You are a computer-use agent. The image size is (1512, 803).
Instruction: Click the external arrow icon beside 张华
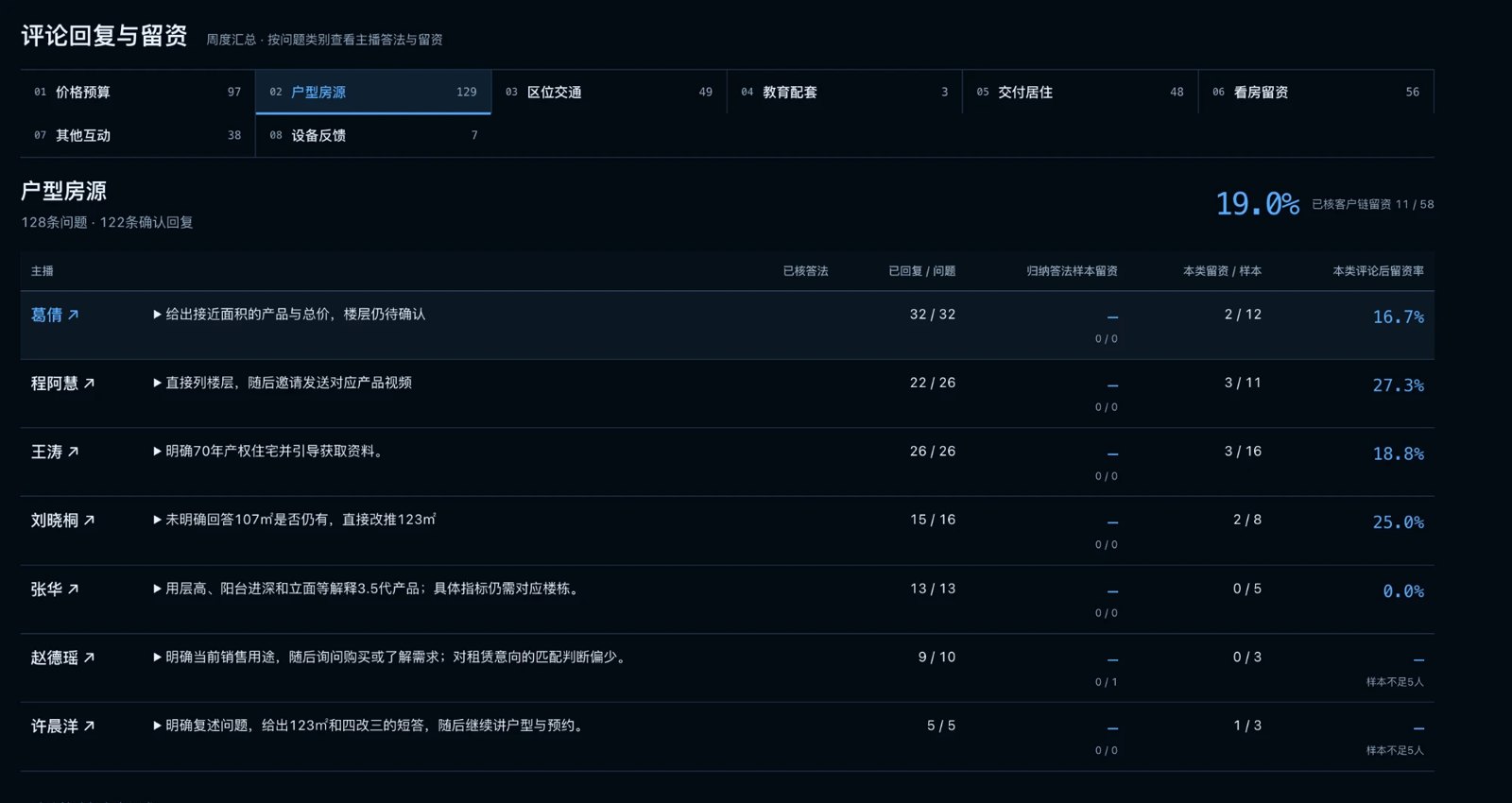74,589
